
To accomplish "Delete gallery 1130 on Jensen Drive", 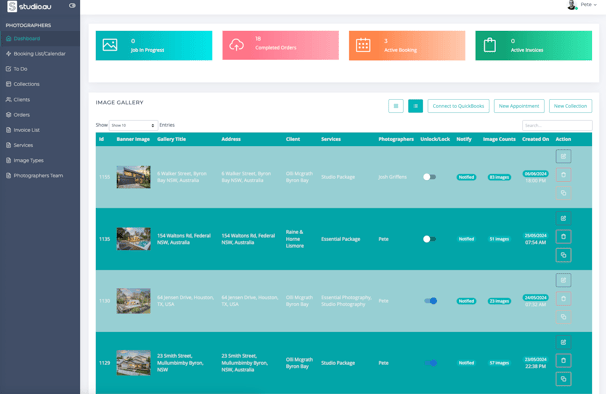I will pyautogui.click(x=563, y=298).
